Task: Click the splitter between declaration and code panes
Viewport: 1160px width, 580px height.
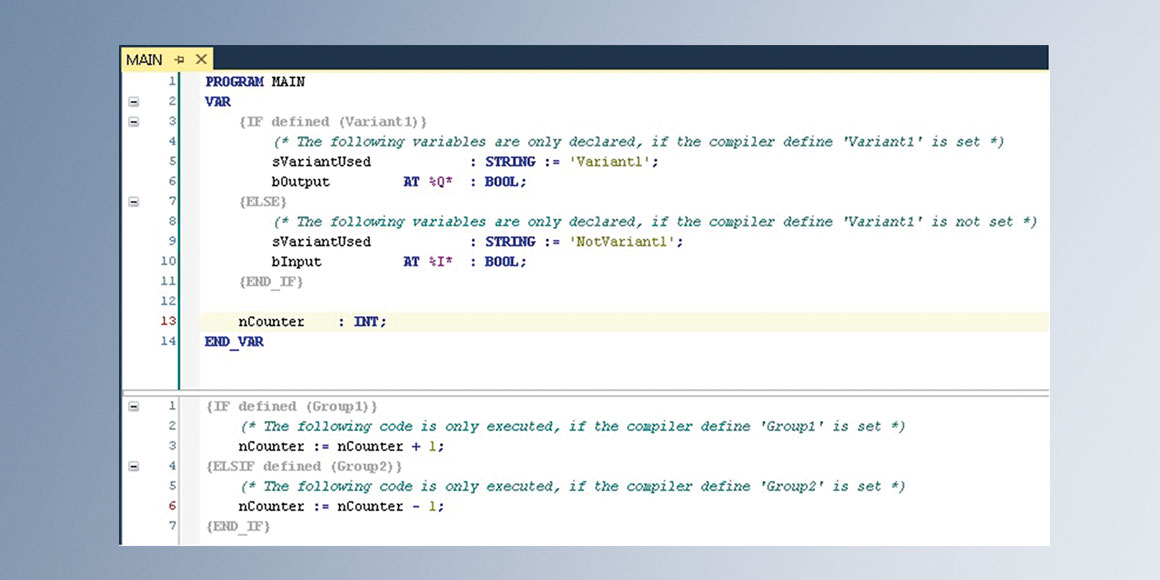Action: [584, 391]
